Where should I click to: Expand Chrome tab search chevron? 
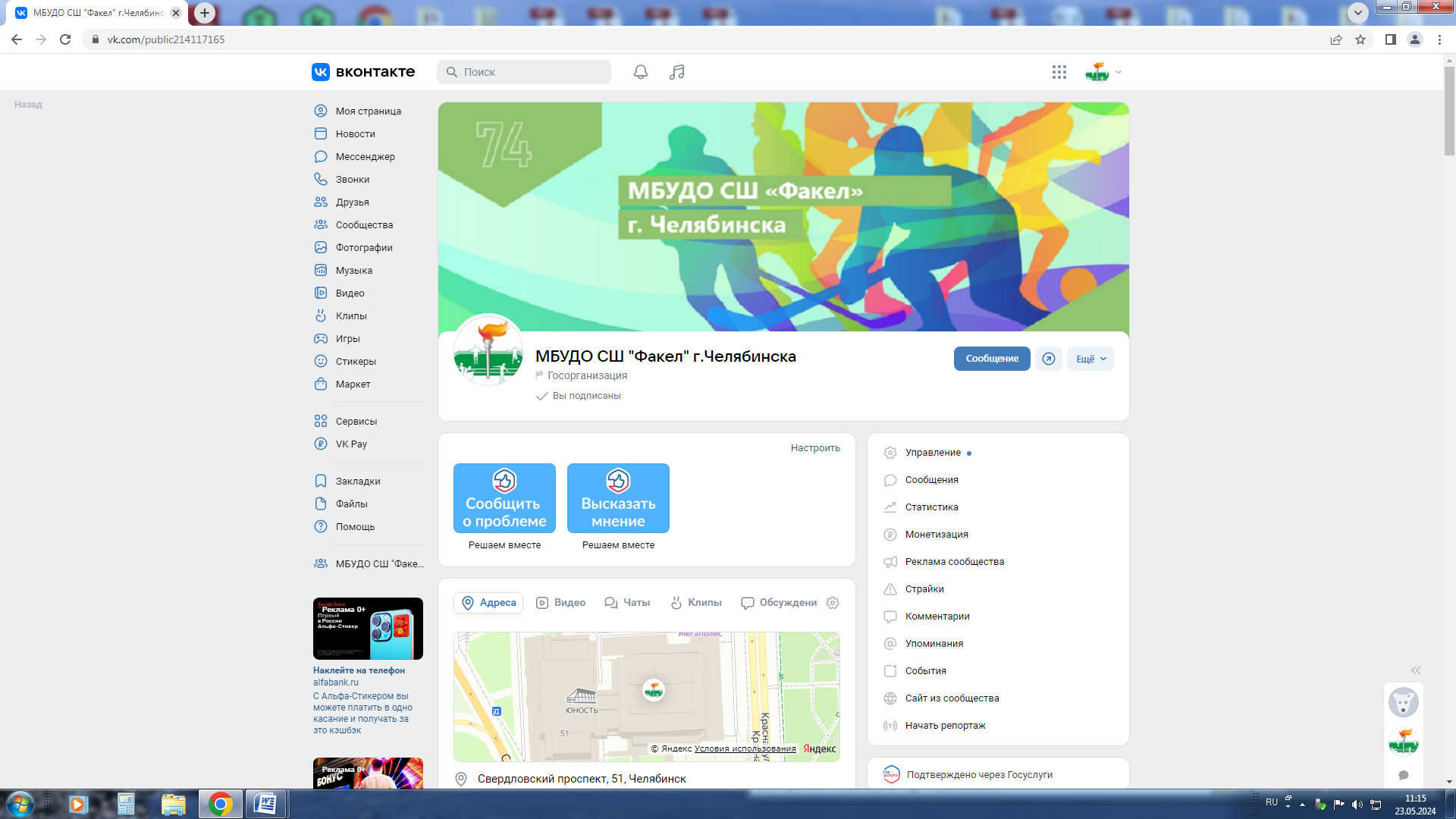click(1358, 12)
